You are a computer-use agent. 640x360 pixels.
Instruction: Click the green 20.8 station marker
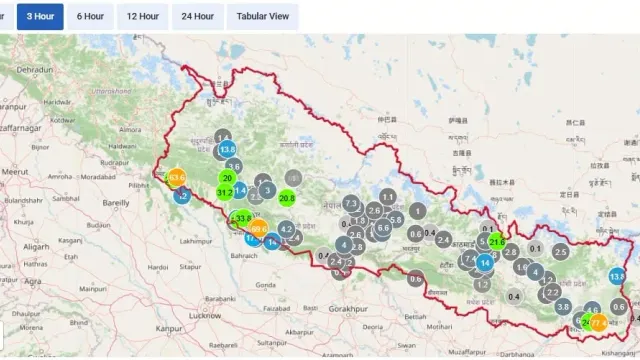(x=287, y=198)
